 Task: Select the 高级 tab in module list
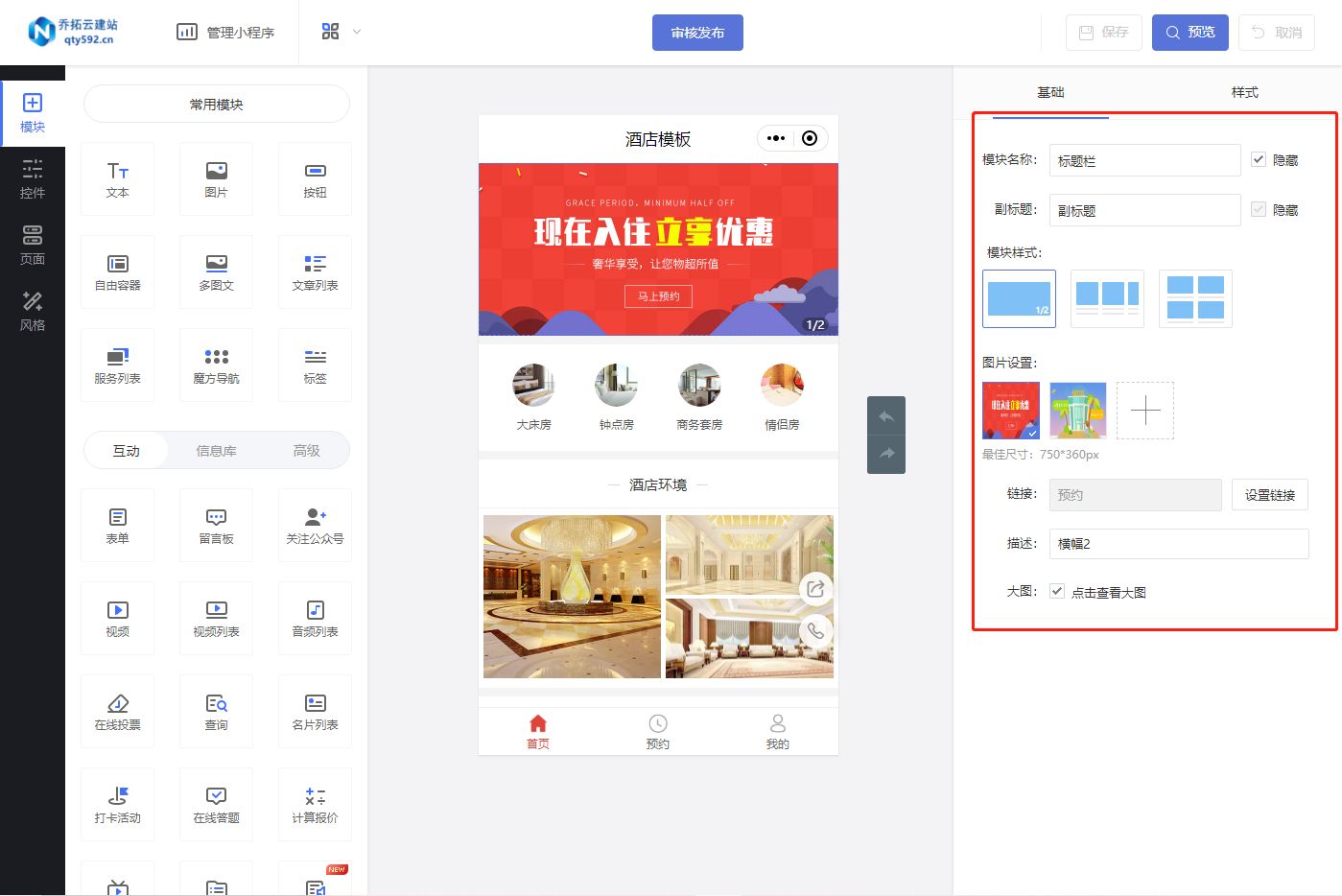click(306, 449)
